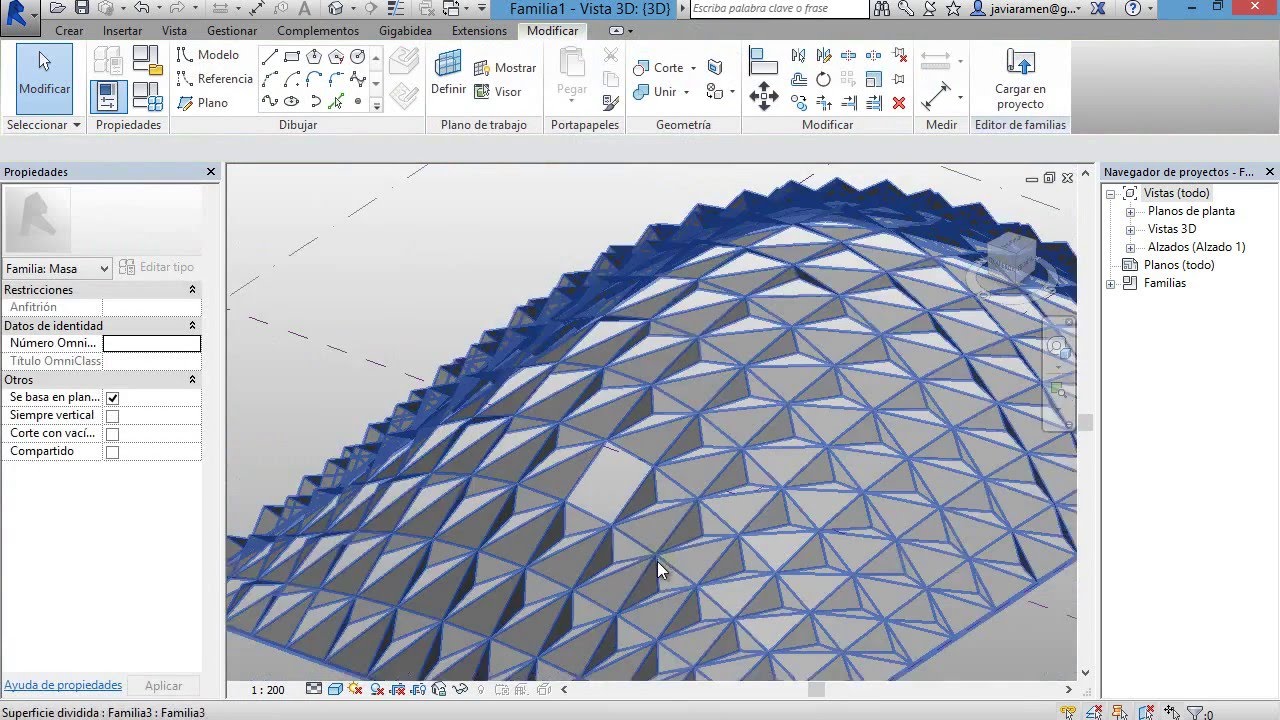Viewport: 1280px width, 720px height.
Task: Click the horizontal scrollbar thumb of view
Action: 816,689
